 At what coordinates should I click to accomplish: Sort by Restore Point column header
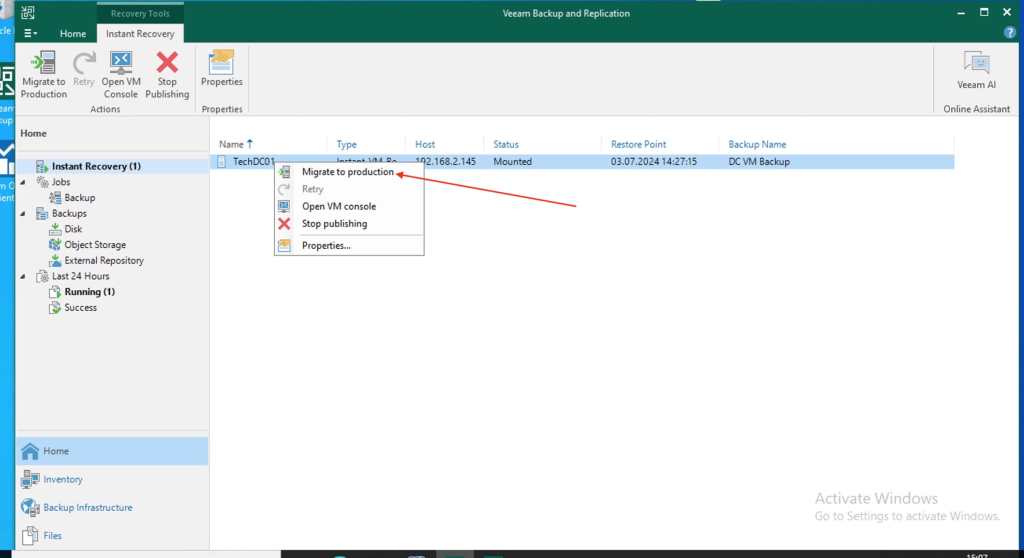[639, 144]
